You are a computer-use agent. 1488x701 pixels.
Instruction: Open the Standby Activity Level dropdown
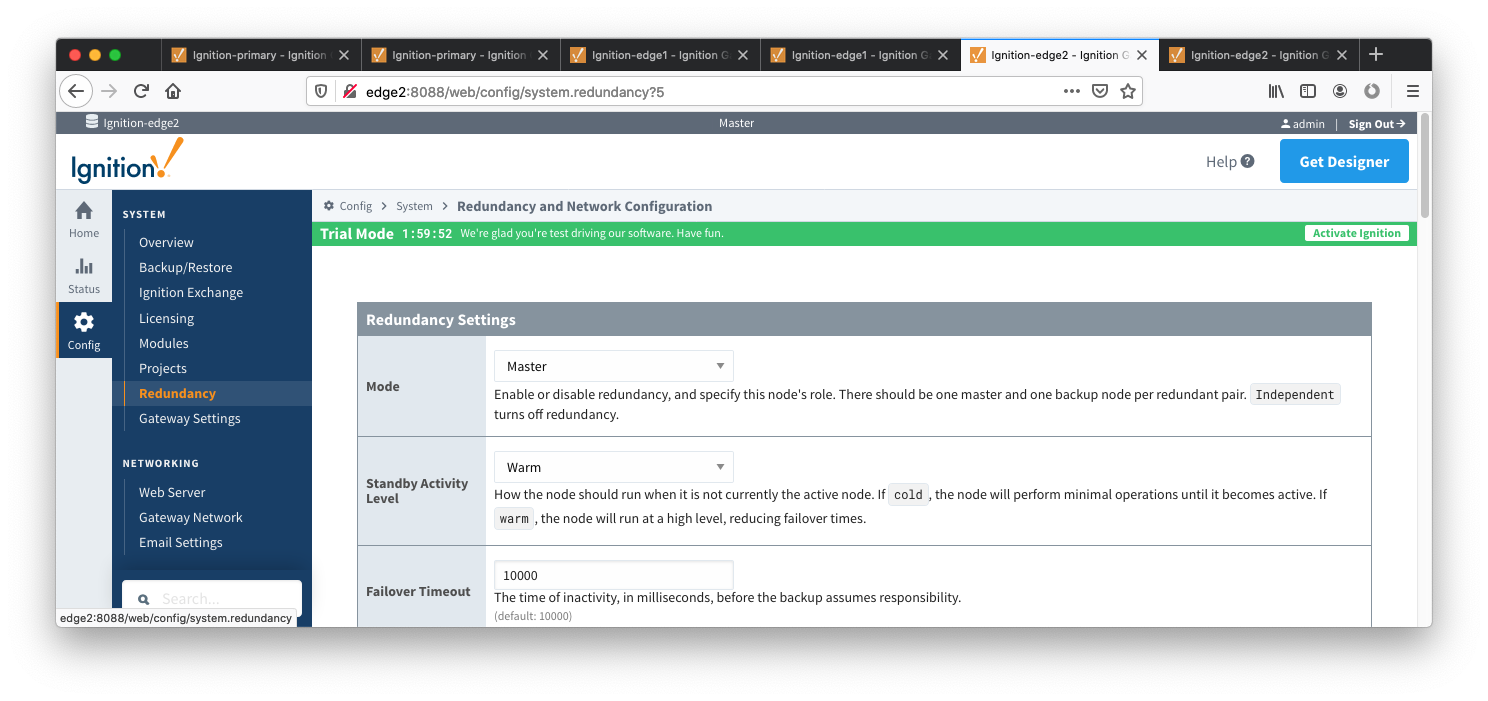[x=614, y=467]
